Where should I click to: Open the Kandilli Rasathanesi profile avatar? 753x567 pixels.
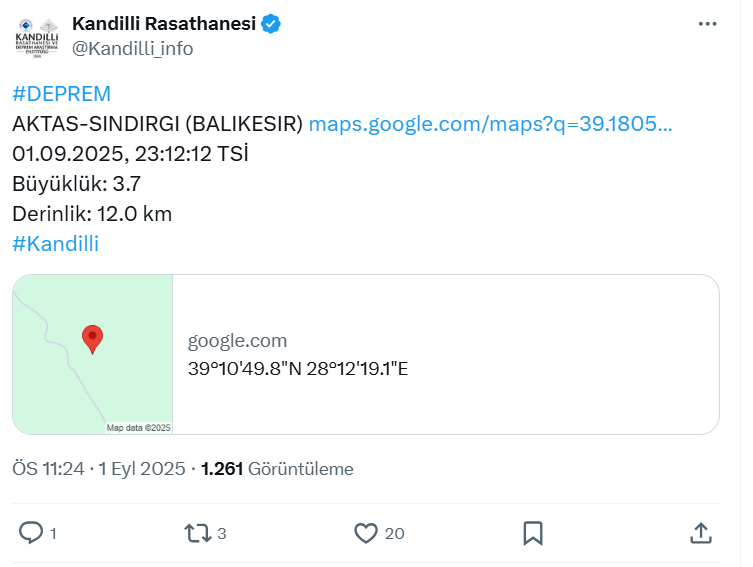[x=37, y=37]
